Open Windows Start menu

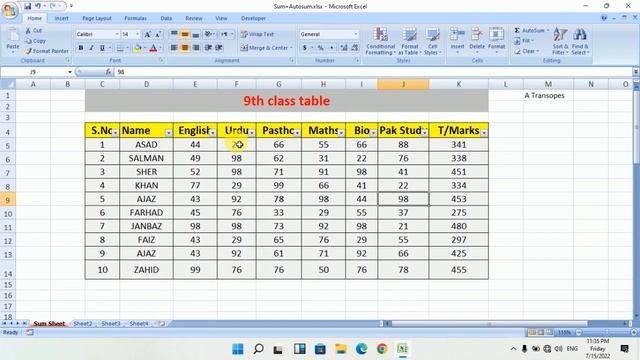pos(238,349)
